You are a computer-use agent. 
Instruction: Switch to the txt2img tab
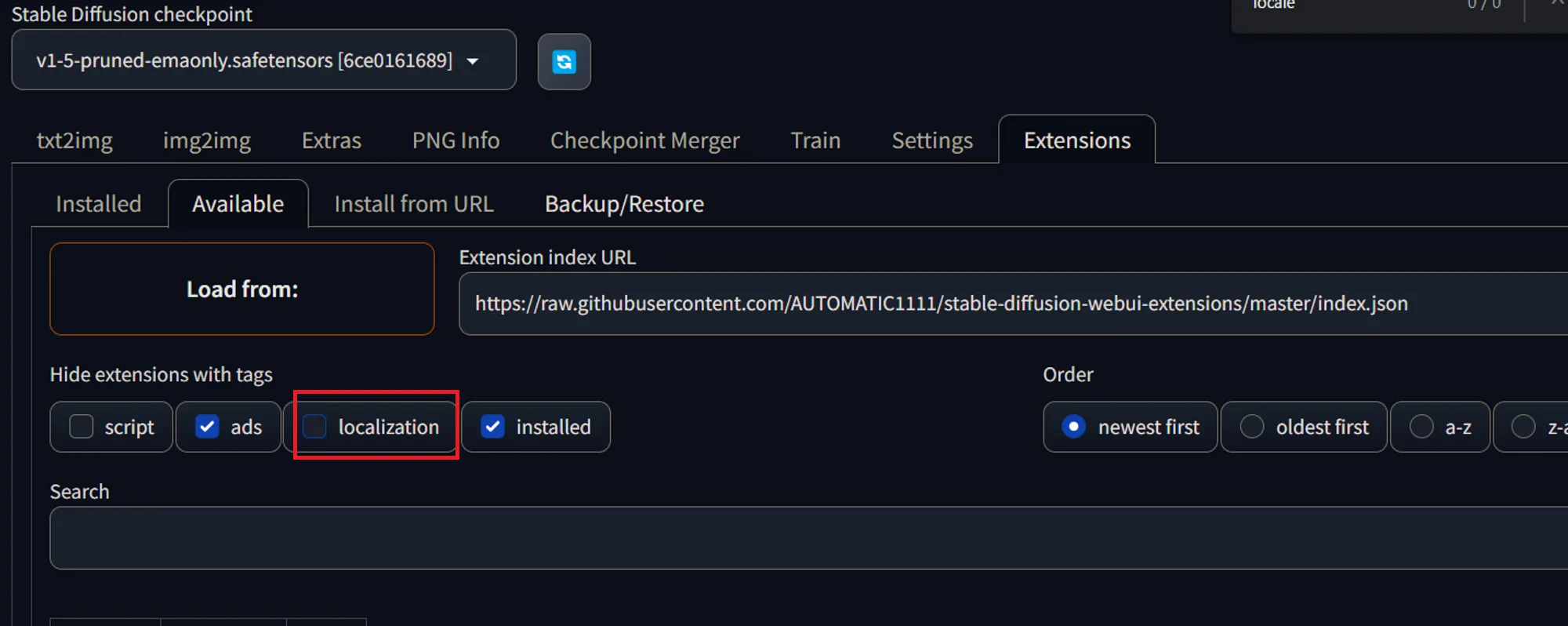click(74, 140)
